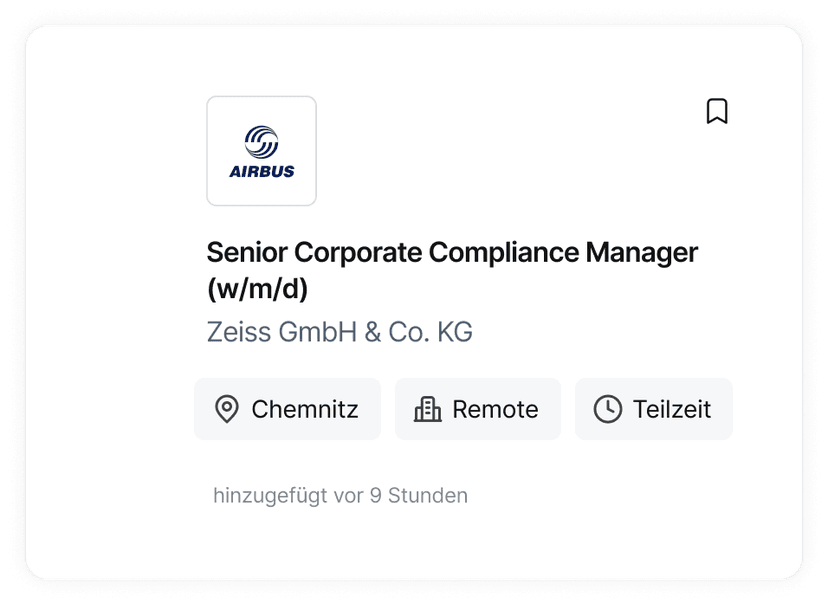The width and height of the screenshot is (828, 605).
Task: Click the Airbus company logo thumbnail
Action: (262, 151)
